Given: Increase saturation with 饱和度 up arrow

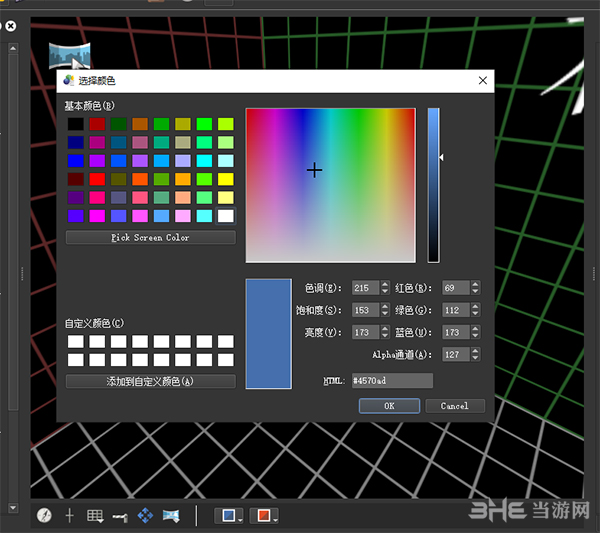Looking at the screenshot, I should (x=385, y=306).
